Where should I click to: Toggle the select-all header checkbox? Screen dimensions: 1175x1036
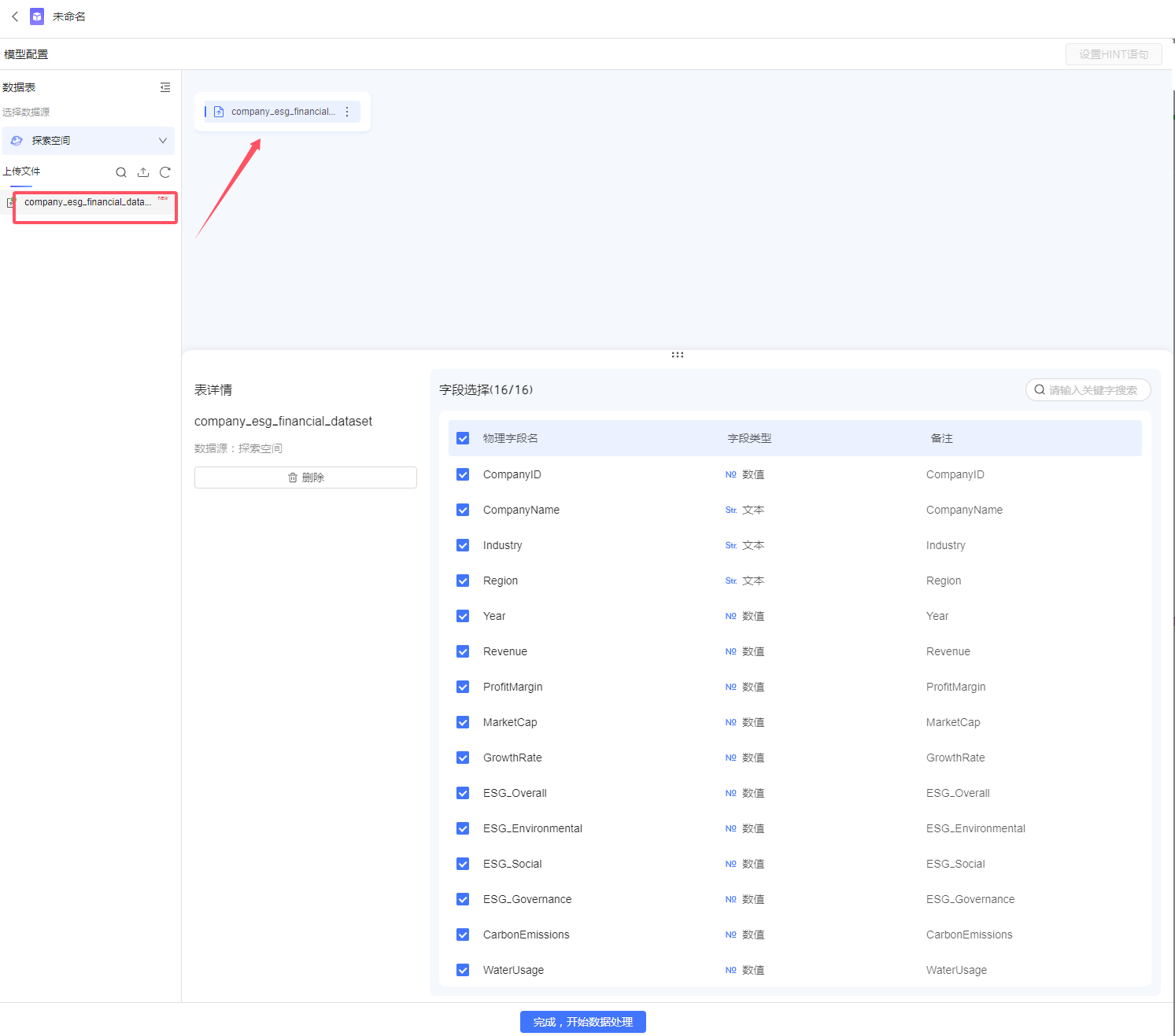[x=463, y=438]
